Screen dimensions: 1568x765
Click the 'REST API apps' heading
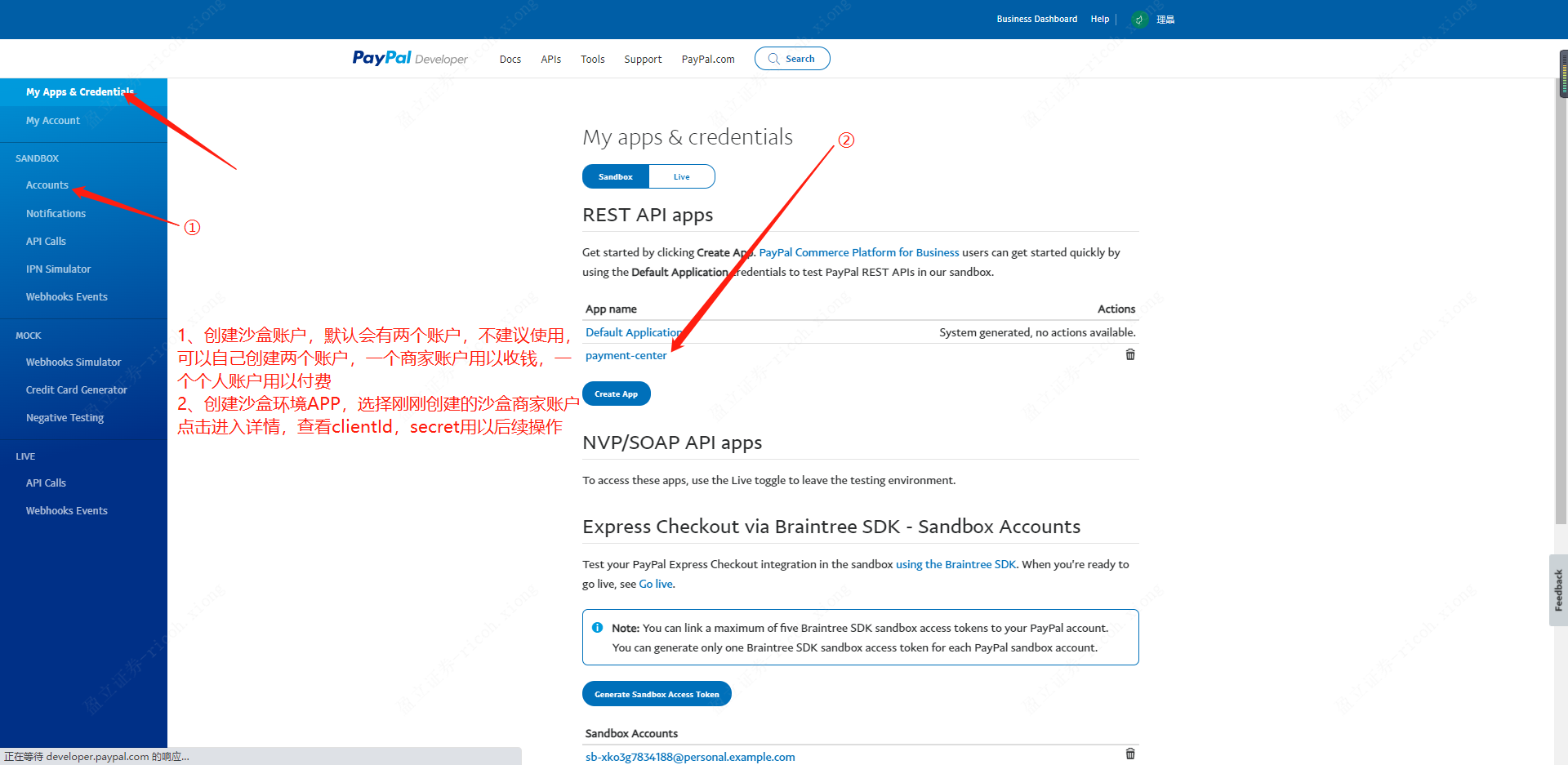pyautogui.click(x=648, y=215)
